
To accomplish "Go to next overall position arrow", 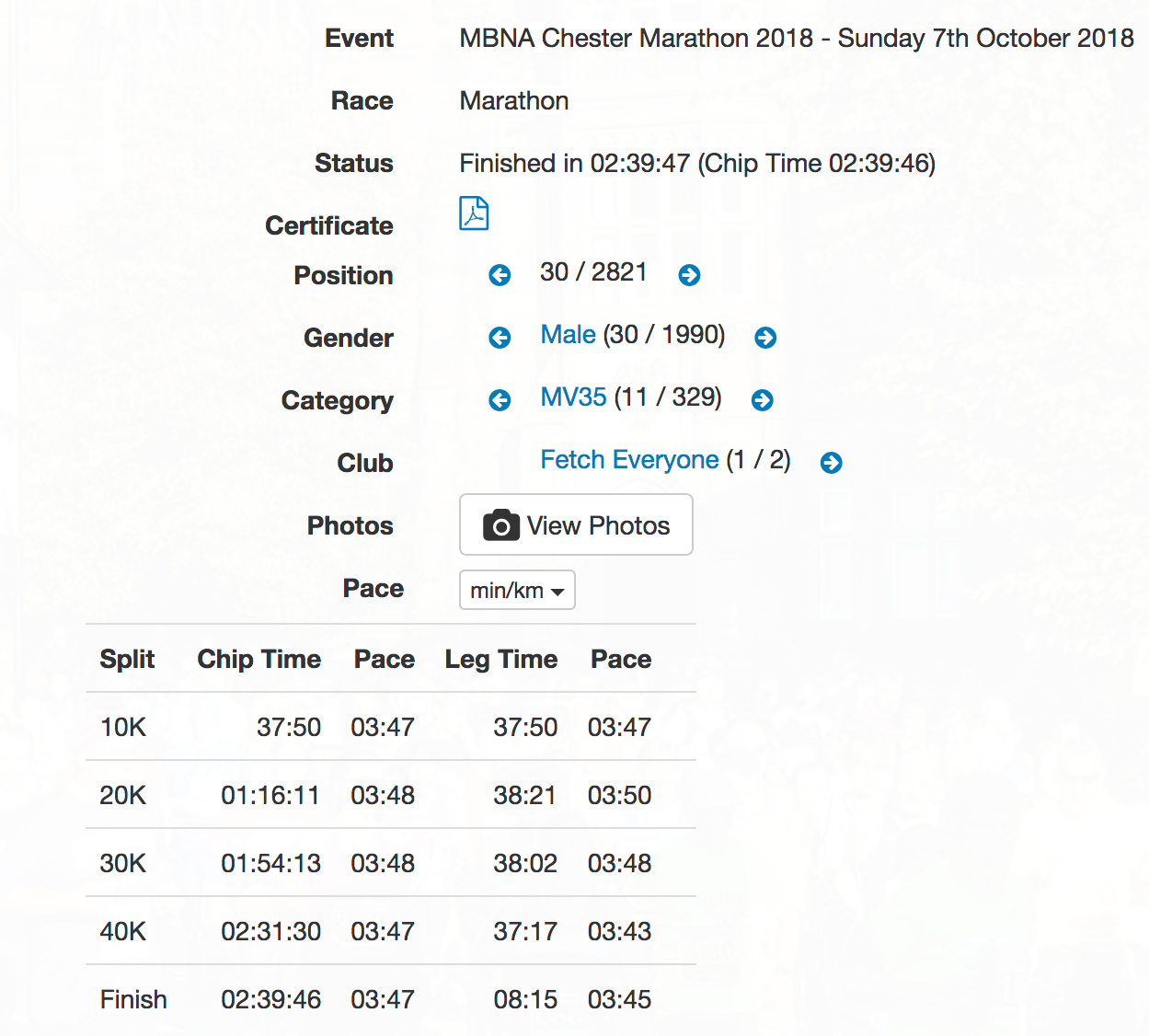I will click(x=689, y=275).
